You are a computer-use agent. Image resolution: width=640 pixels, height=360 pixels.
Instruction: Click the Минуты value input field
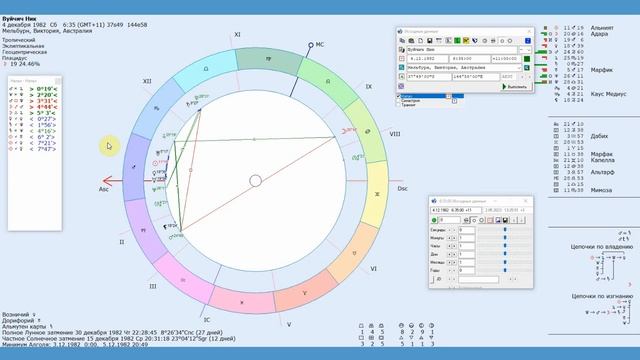pos(467,238)
